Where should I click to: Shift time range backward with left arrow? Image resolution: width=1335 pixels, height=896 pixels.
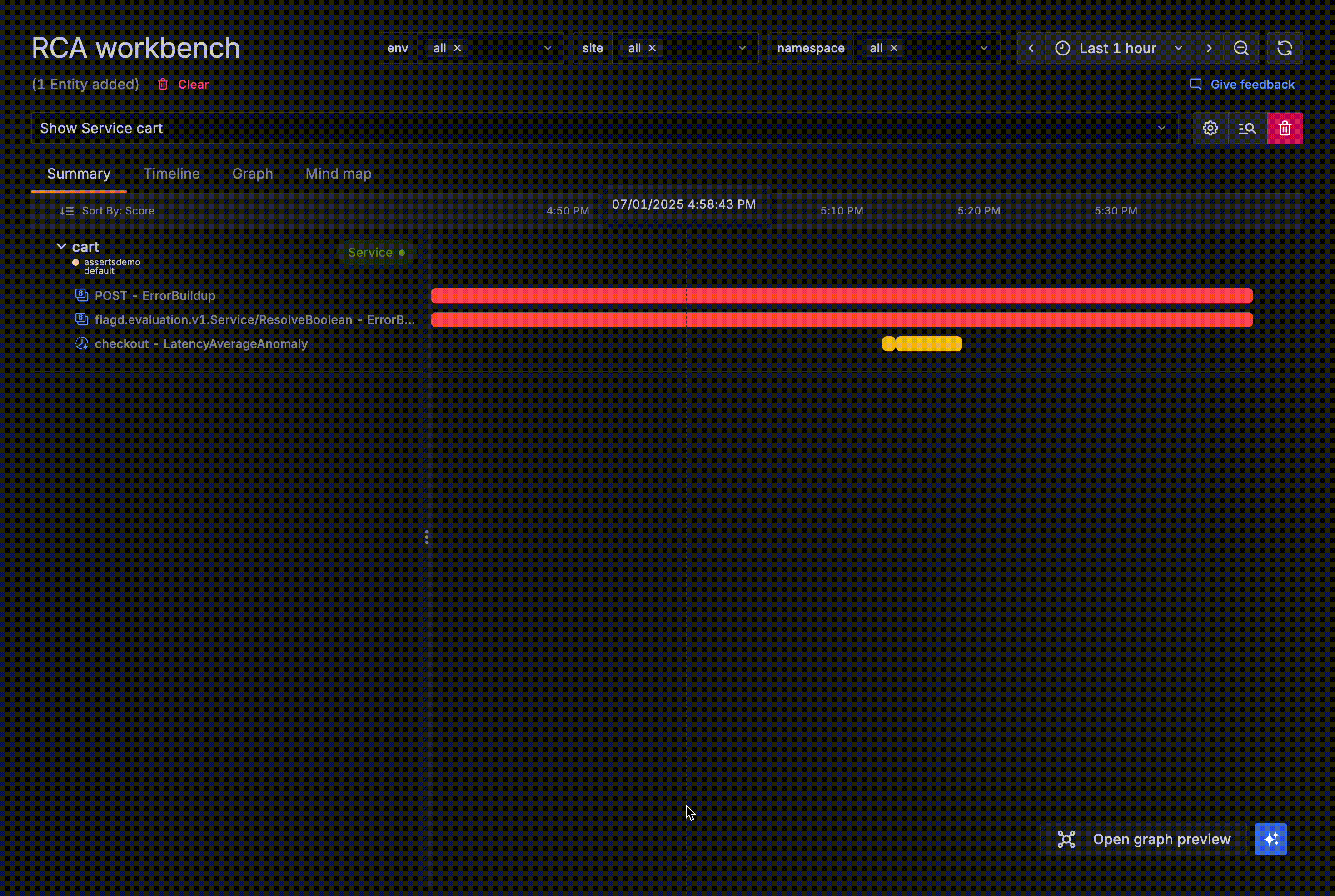1031,48
